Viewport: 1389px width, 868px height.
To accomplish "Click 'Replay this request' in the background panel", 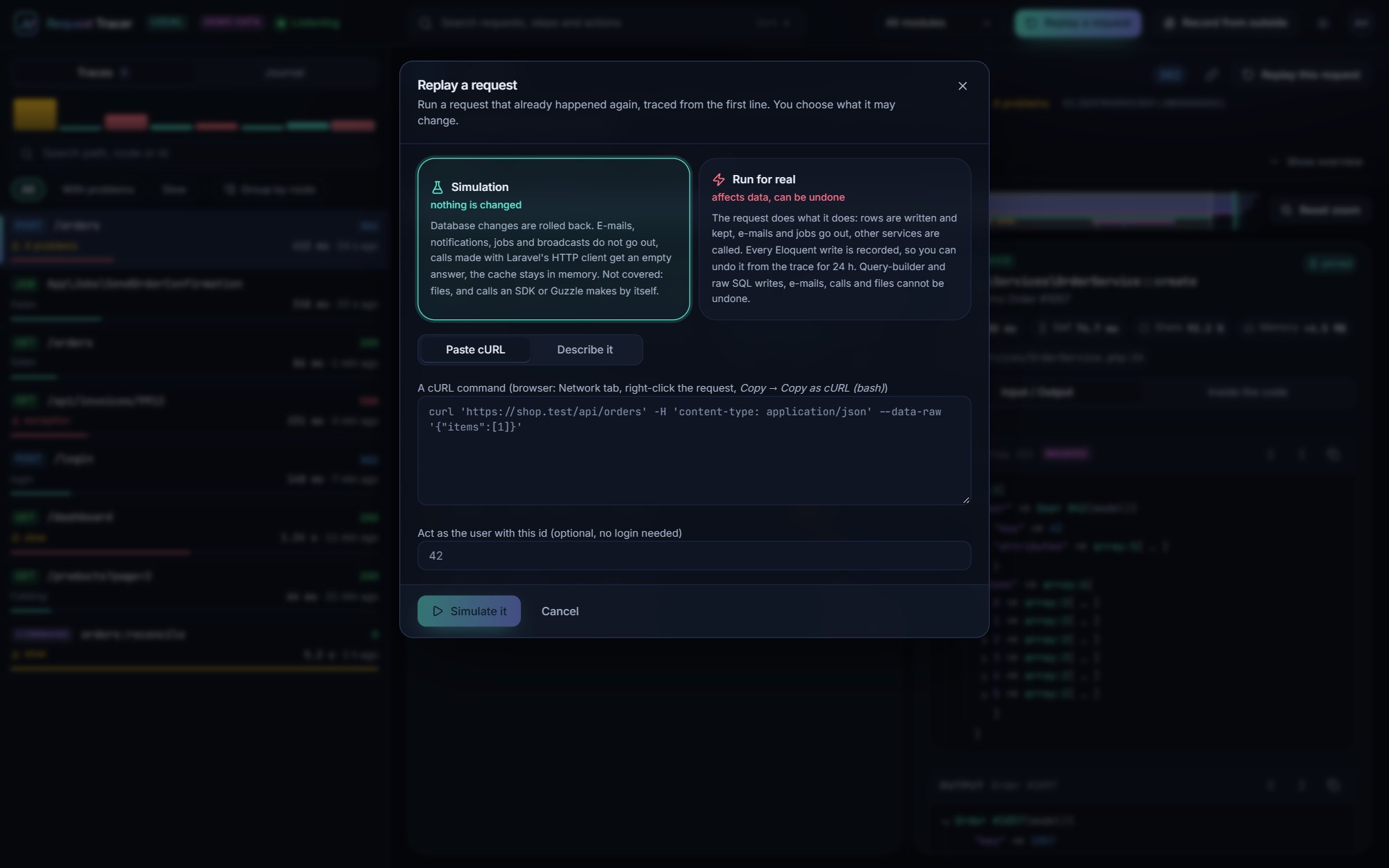I will [1301, 74].
